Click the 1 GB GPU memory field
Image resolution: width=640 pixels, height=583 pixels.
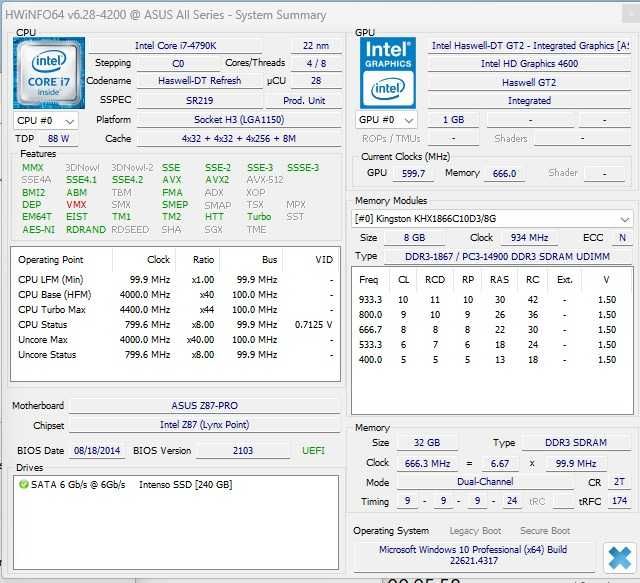pyautogui.click(x=453, y=120)
